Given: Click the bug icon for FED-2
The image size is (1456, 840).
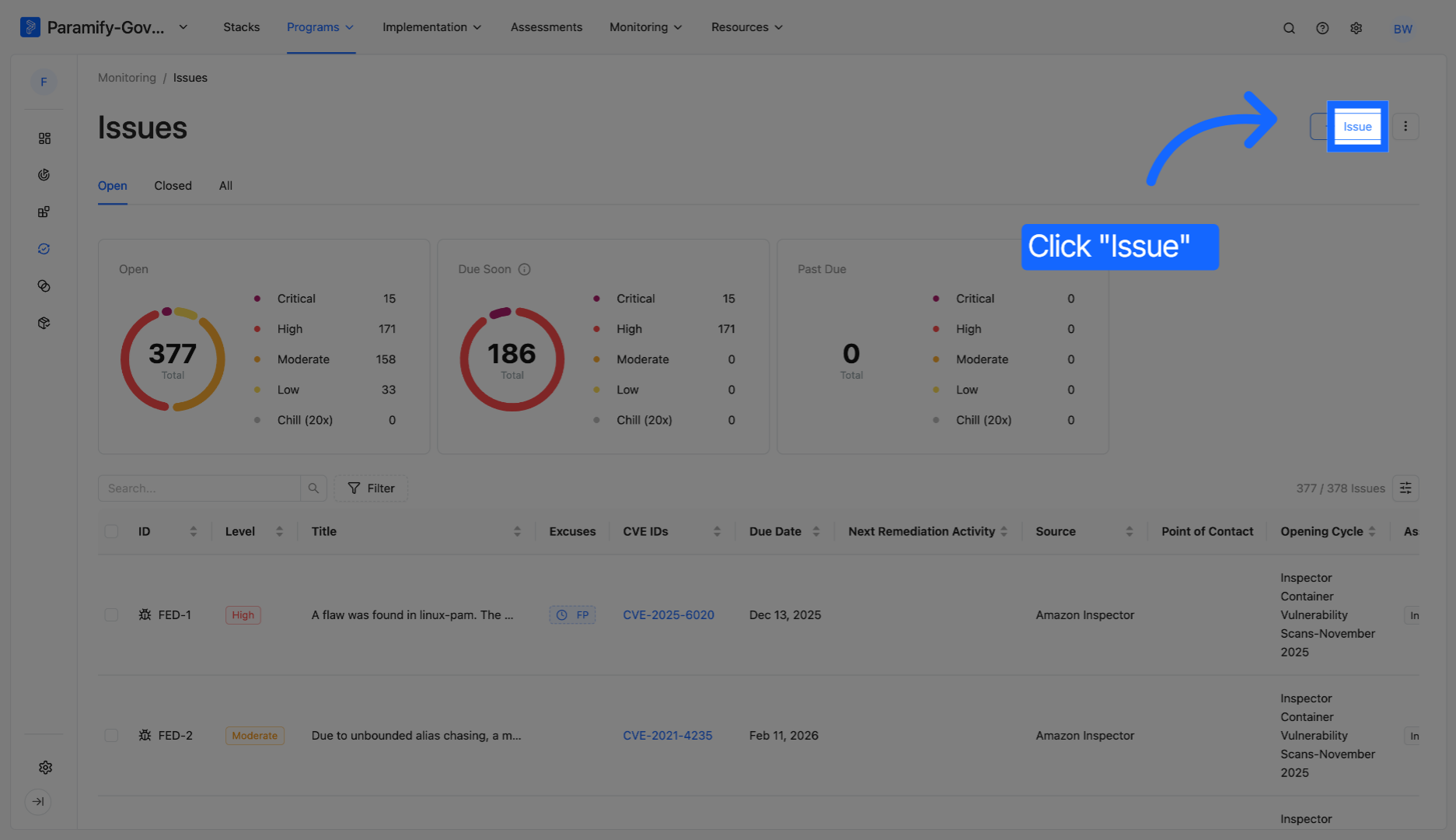Looking at the screenshot, I should [x=145, y=735].
